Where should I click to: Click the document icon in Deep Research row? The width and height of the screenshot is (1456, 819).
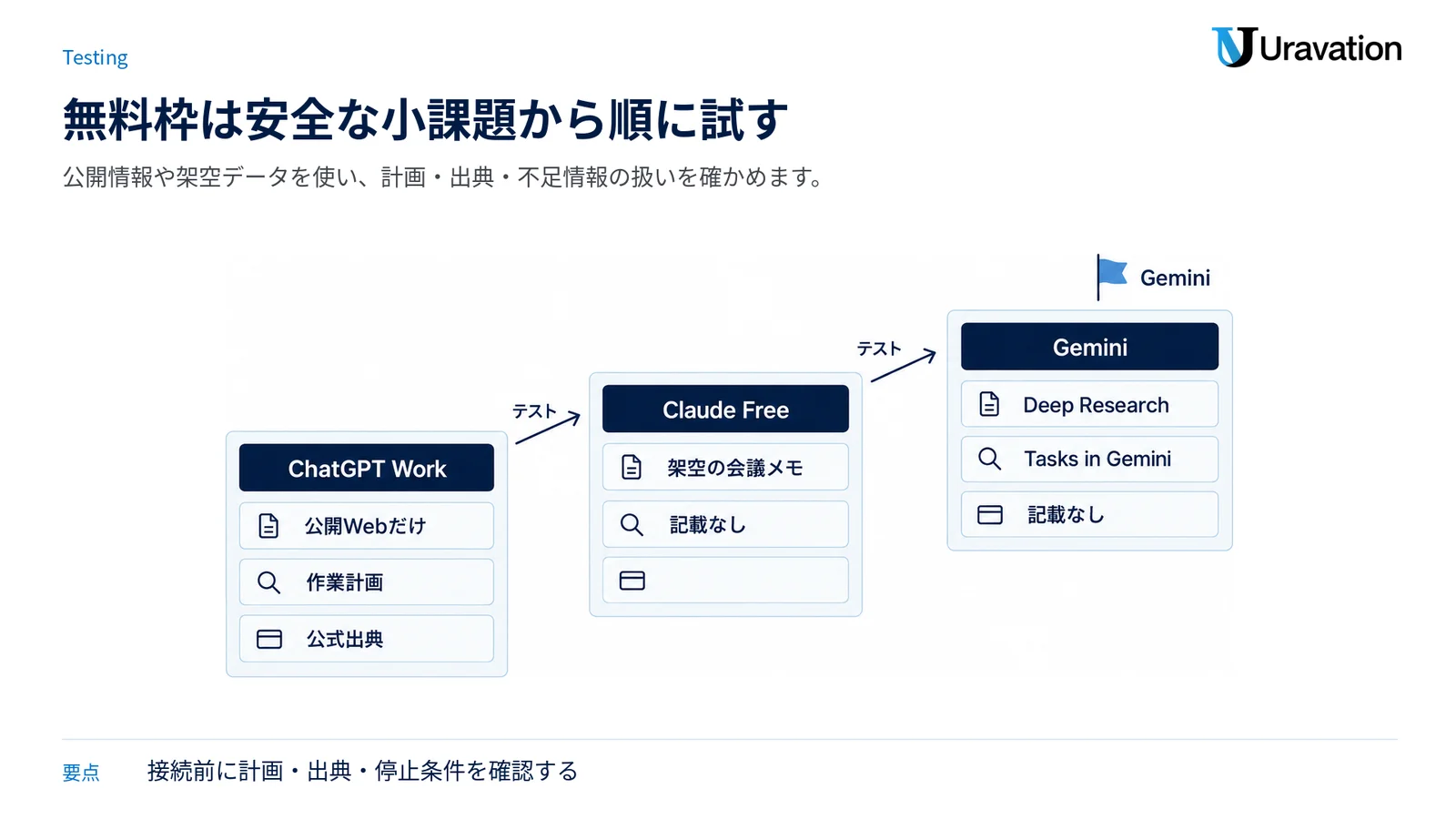989,404
